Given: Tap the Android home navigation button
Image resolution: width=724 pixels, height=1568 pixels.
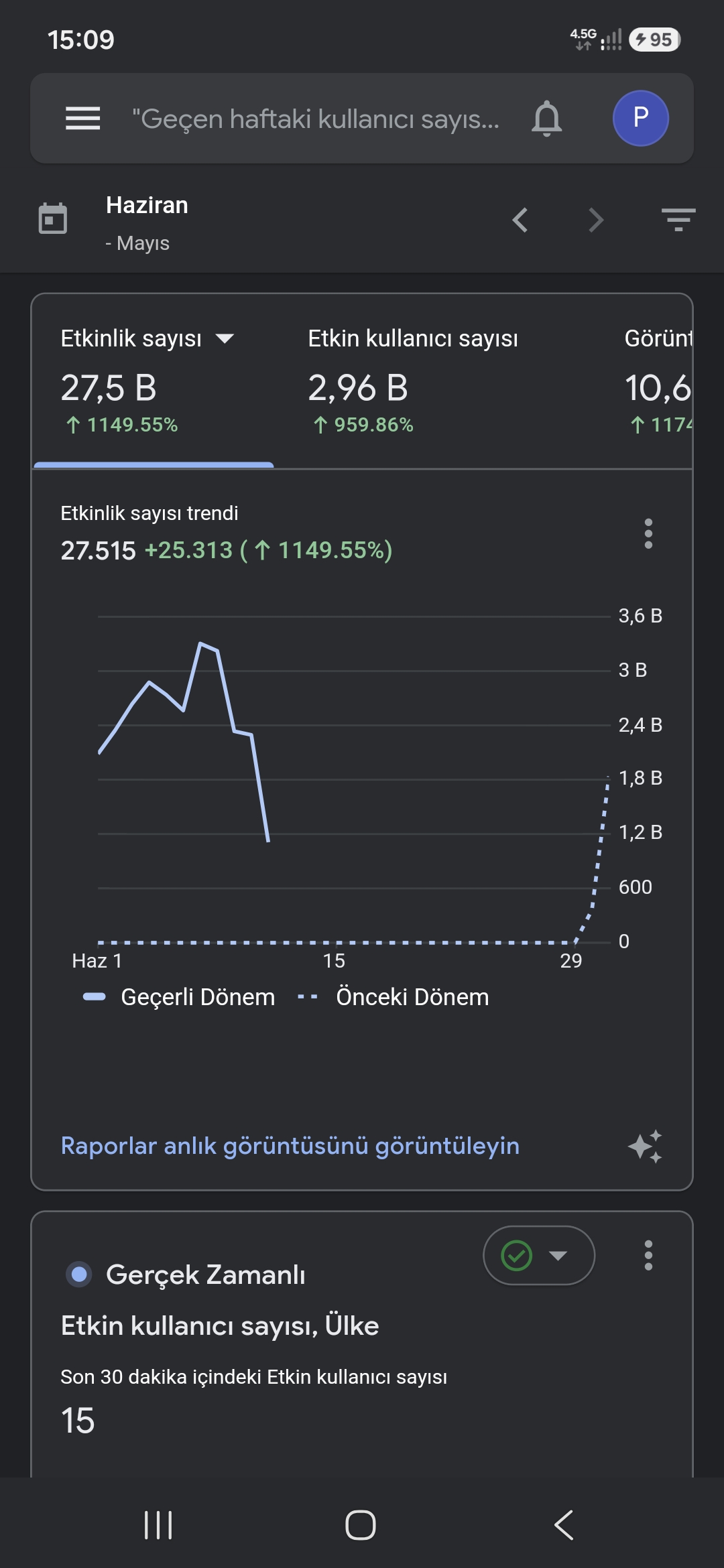Looking at the screenshot, I should point(361,1525).
